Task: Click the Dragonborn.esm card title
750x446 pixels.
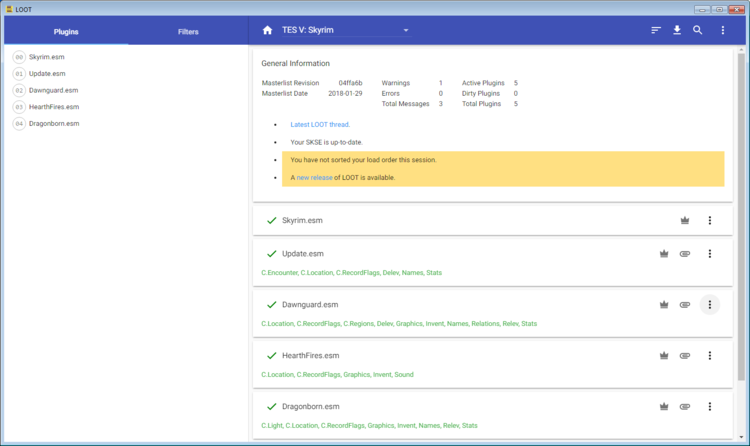Action: pos(310,406)
